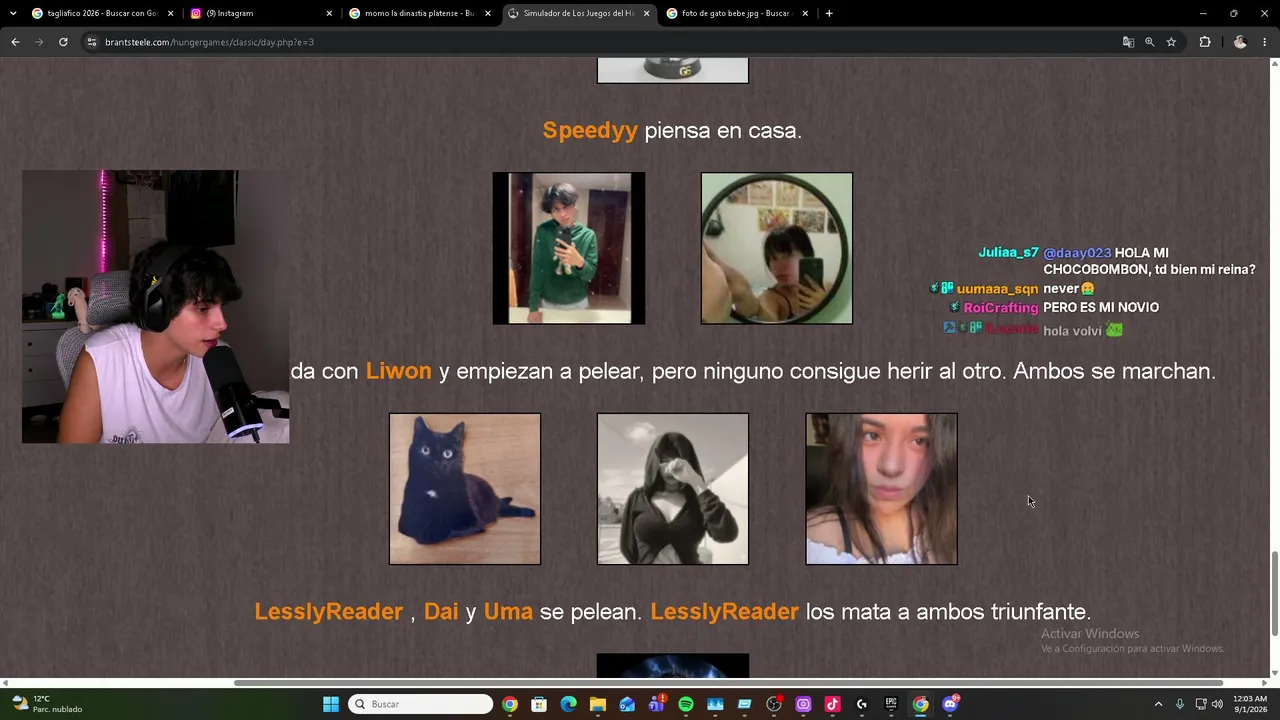Viewport: 1280px width, 720px height.
Task: Switch to the Instagram tab
Action: [x=260, y=13]
